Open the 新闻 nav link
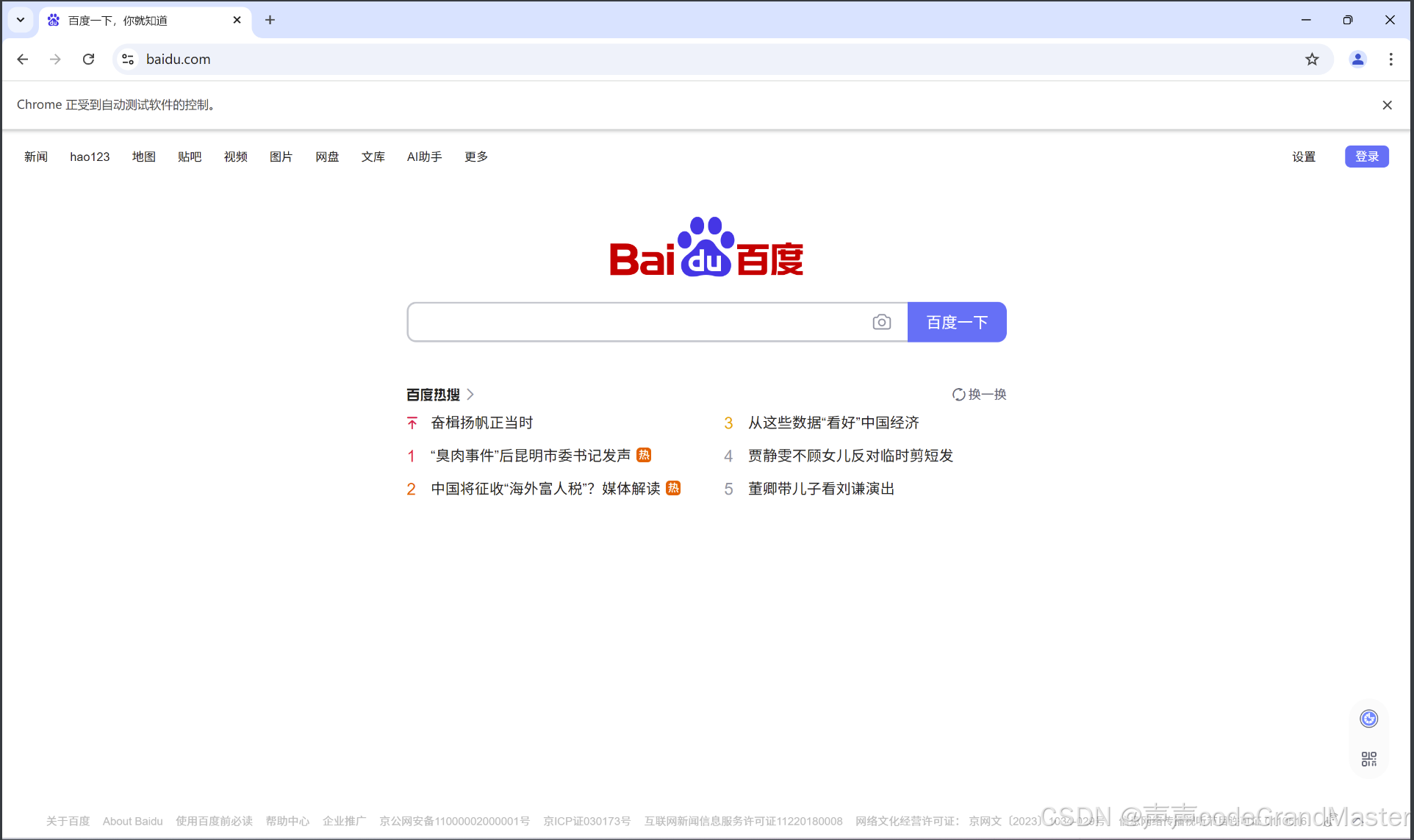Image resolution: width=1414 pixels, height=840 pixels. [x=35, y=157]
